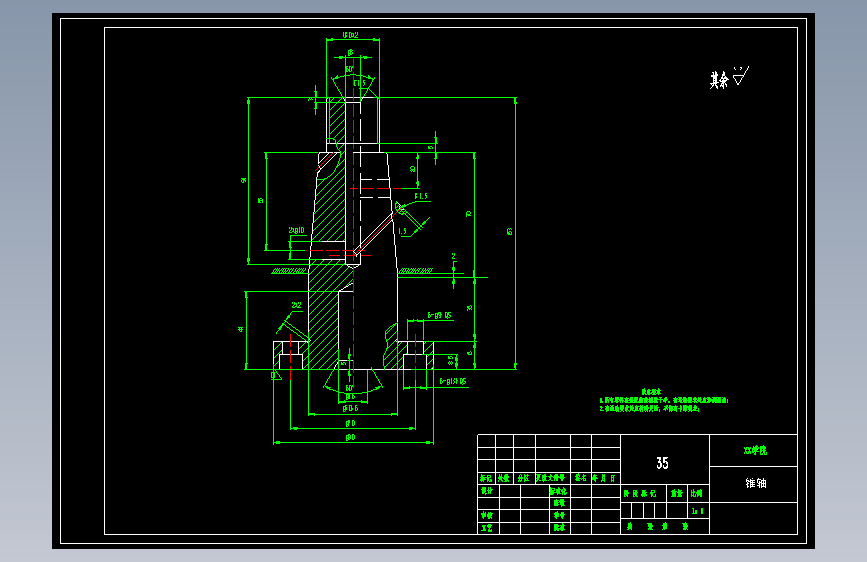Select the "2xø10" hole dimension label
This screenshot has width=867, height=562.
pos(296,231)
